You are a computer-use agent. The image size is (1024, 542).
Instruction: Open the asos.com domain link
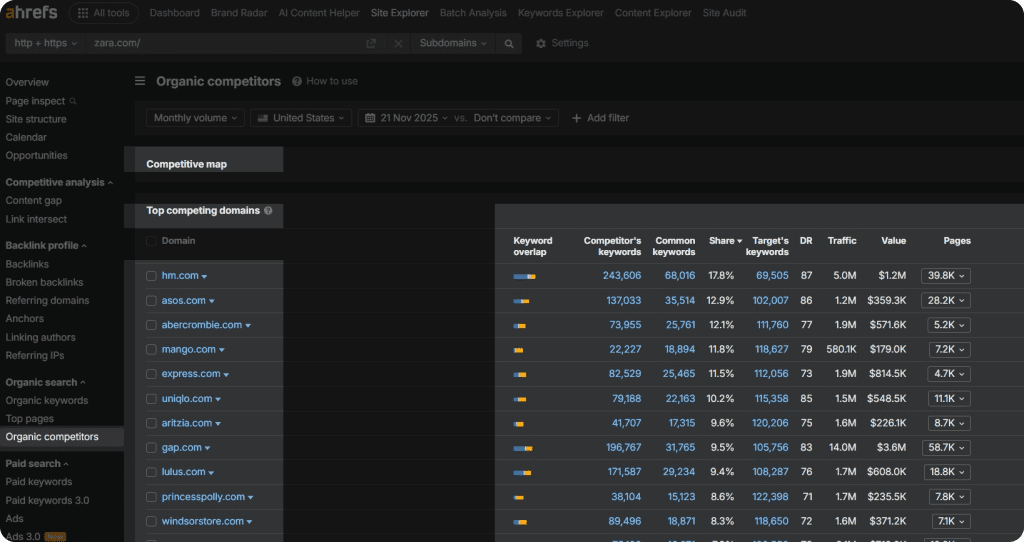[184, 300]
